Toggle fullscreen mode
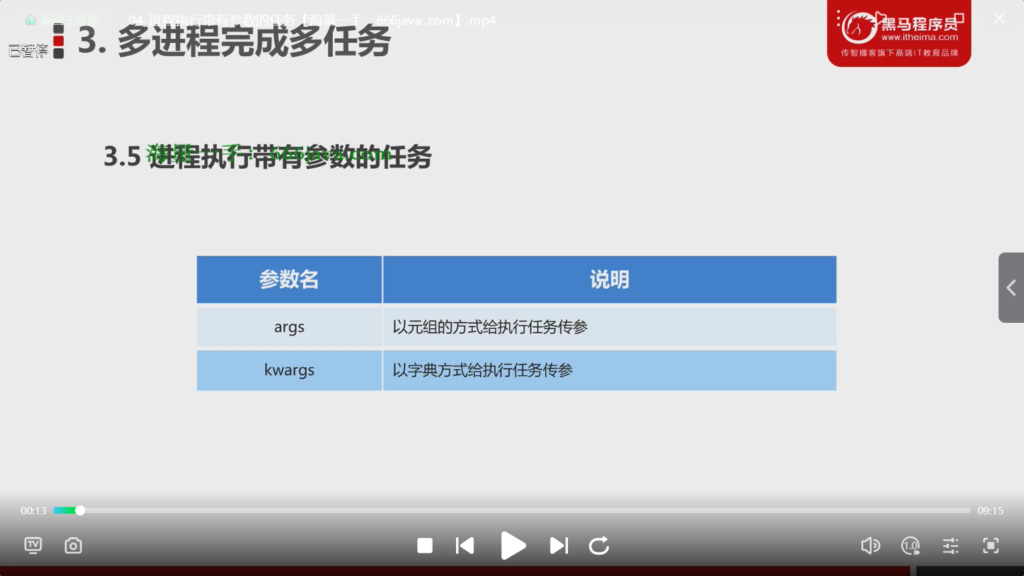Image resolution: width=1024 pixels, height=576 pixels. click(991, 545)
